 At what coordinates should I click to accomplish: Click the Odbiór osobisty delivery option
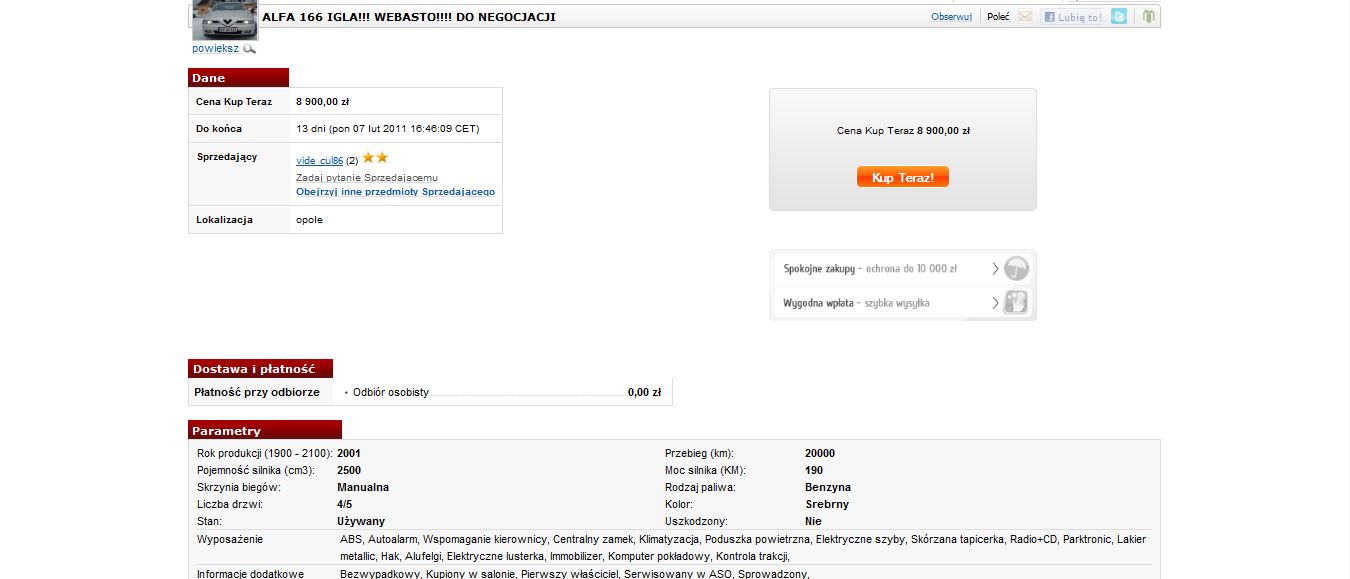(391, 392)
